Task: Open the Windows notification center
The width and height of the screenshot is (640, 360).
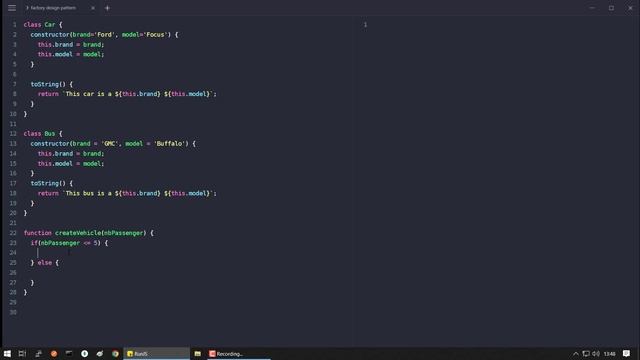Action: click(x=627, y=353)
